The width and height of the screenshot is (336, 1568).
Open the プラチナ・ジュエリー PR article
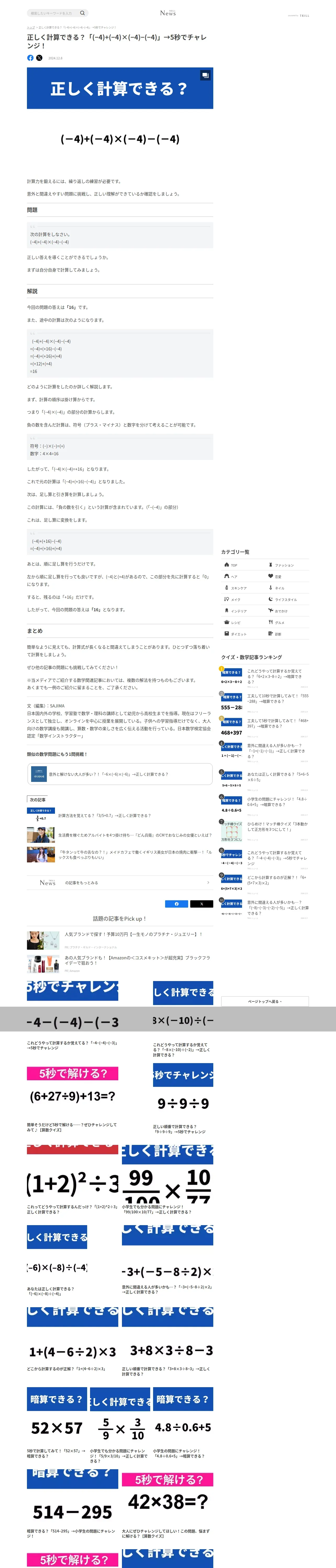pos(120,941)
